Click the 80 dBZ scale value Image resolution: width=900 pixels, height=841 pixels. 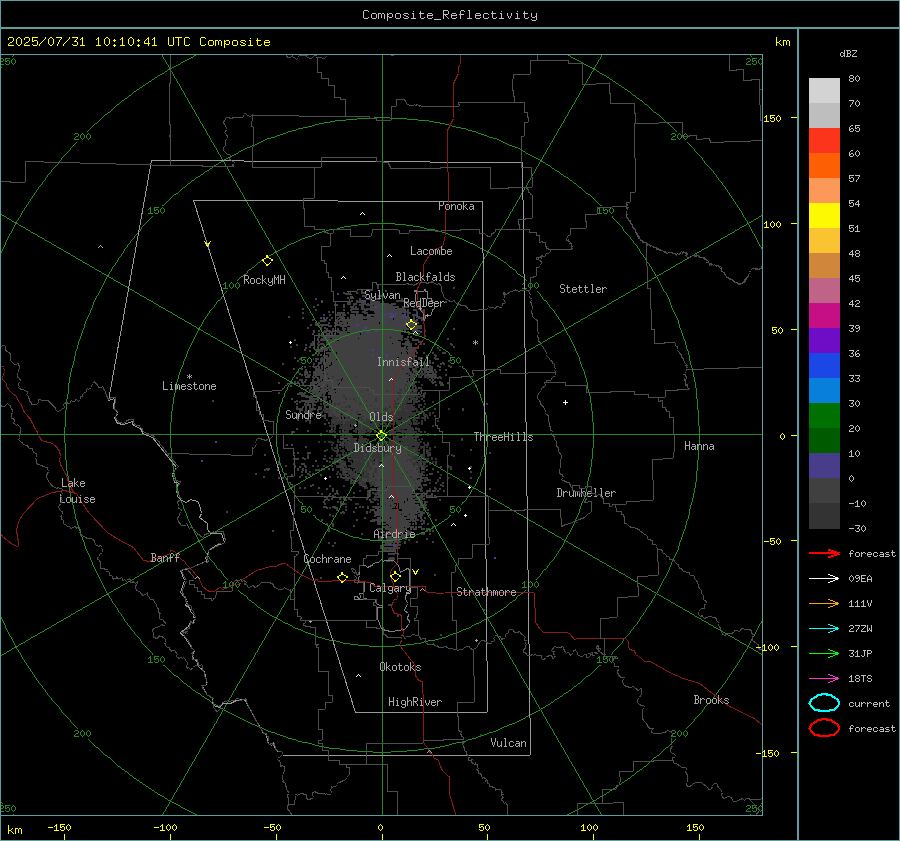pos(854,79)
